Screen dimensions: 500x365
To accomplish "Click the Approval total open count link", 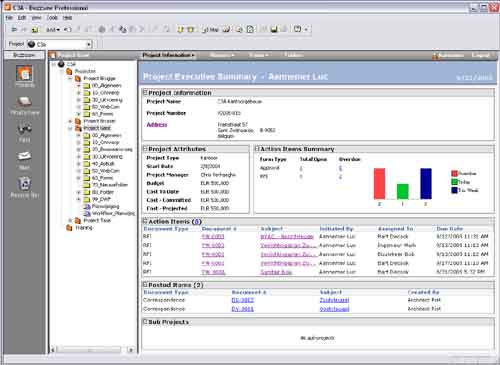I will tap(301, 168).
